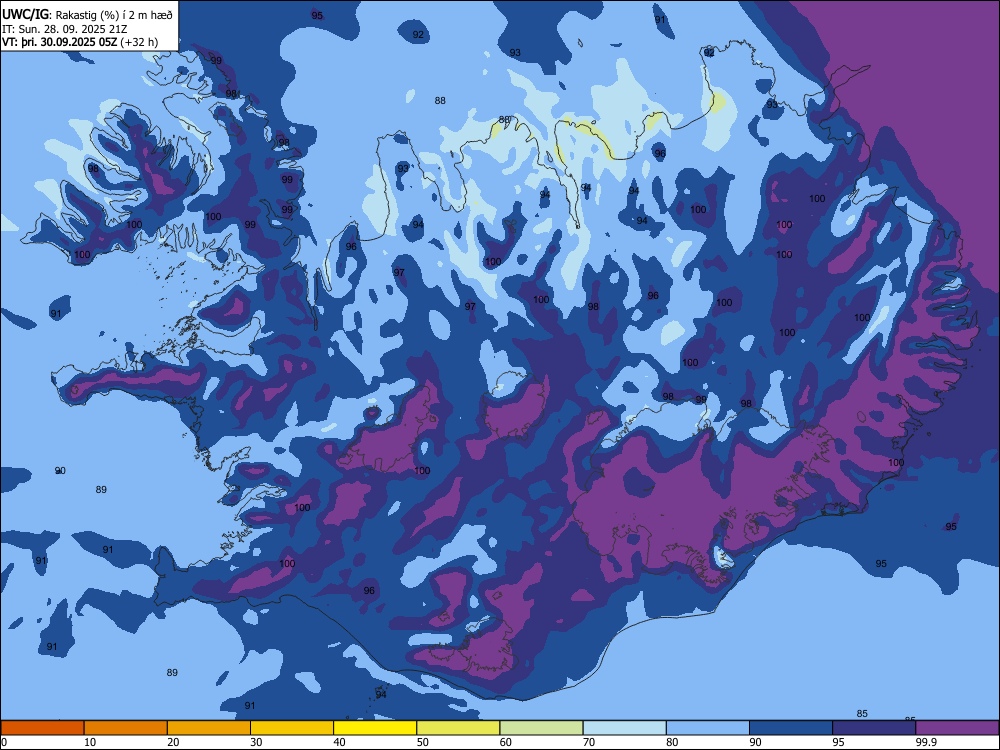Click the "20" legend tick label

point(173,742)
